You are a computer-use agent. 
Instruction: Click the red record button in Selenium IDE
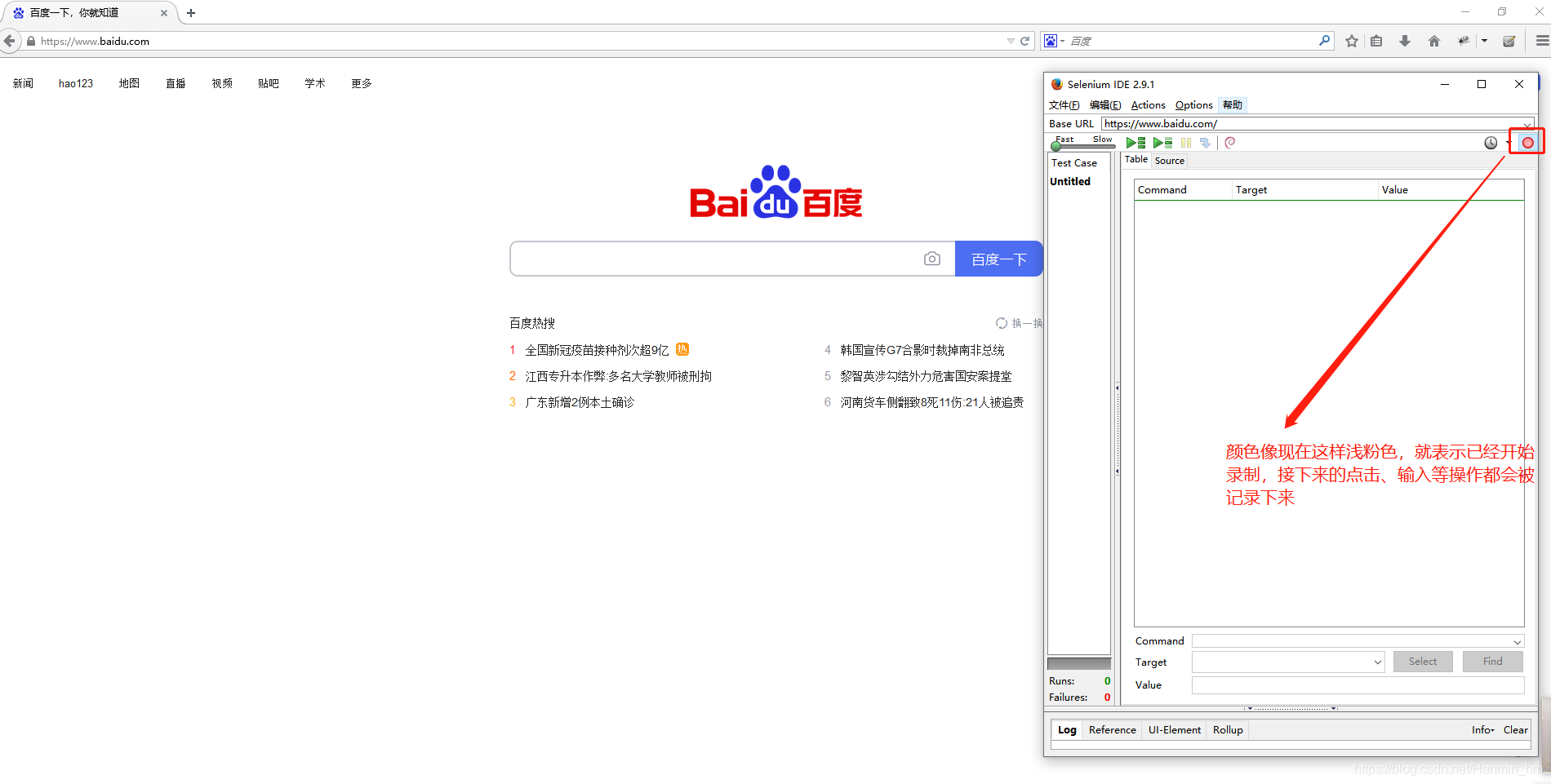coord(1527,143)
